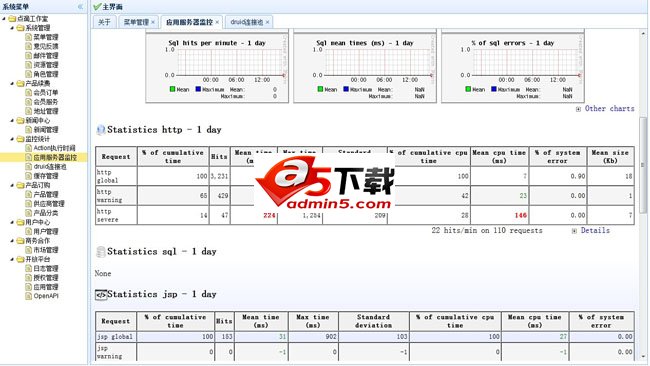Click the page icon beside 角色管理

[29, 74]
